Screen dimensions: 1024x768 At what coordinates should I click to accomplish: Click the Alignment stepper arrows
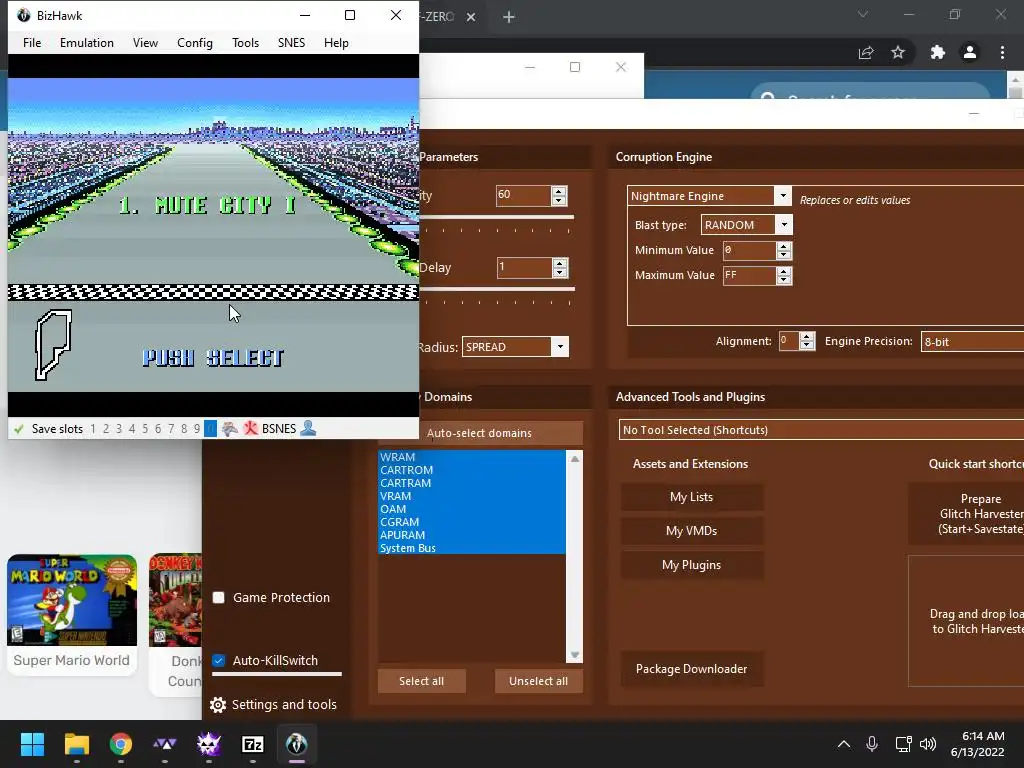pyautogui.click(x=807, y=341)
